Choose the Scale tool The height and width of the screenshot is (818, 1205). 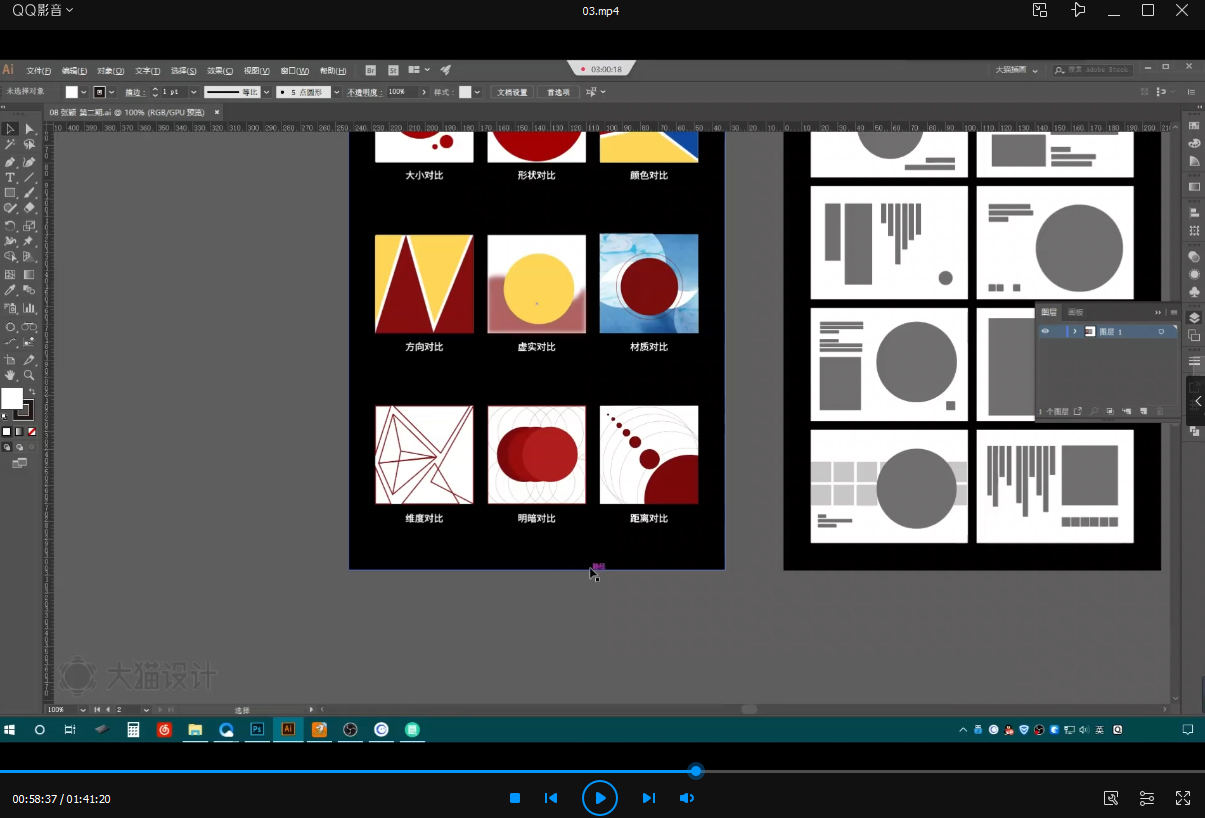pyautogui.click(x=29, y=226)
